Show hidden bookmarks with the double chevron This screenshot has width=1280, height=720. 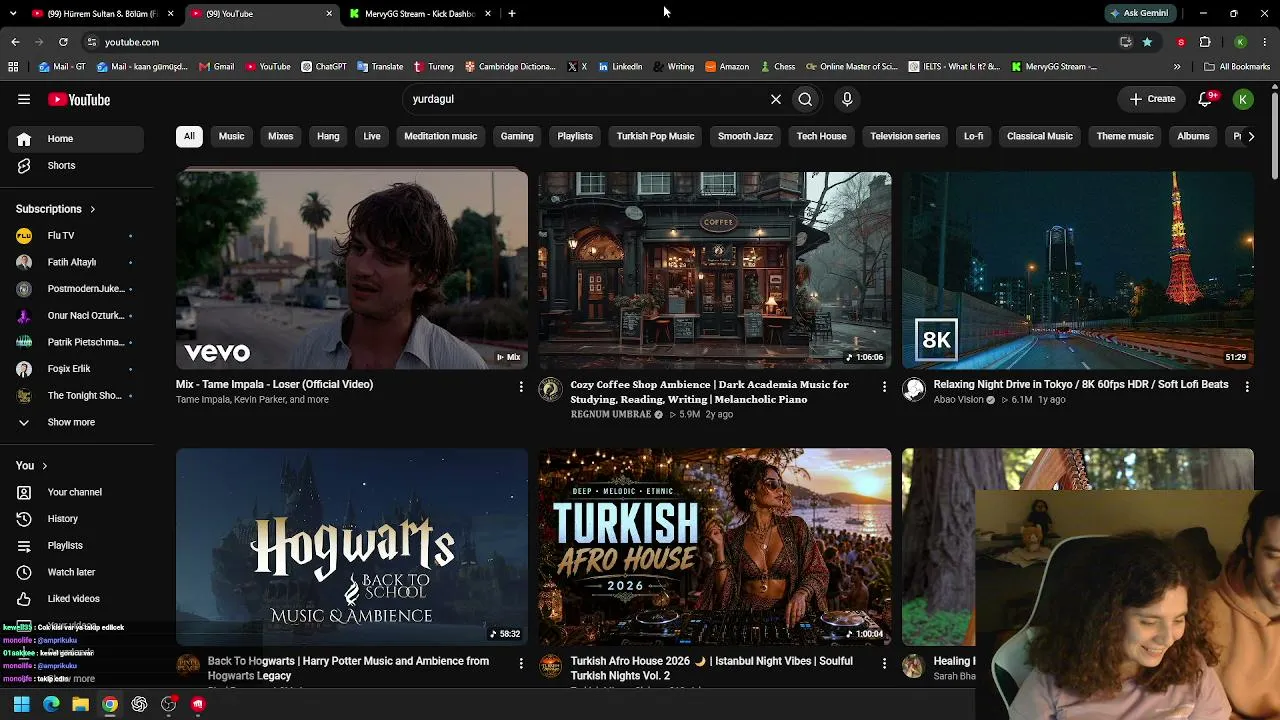point(1177,67)
